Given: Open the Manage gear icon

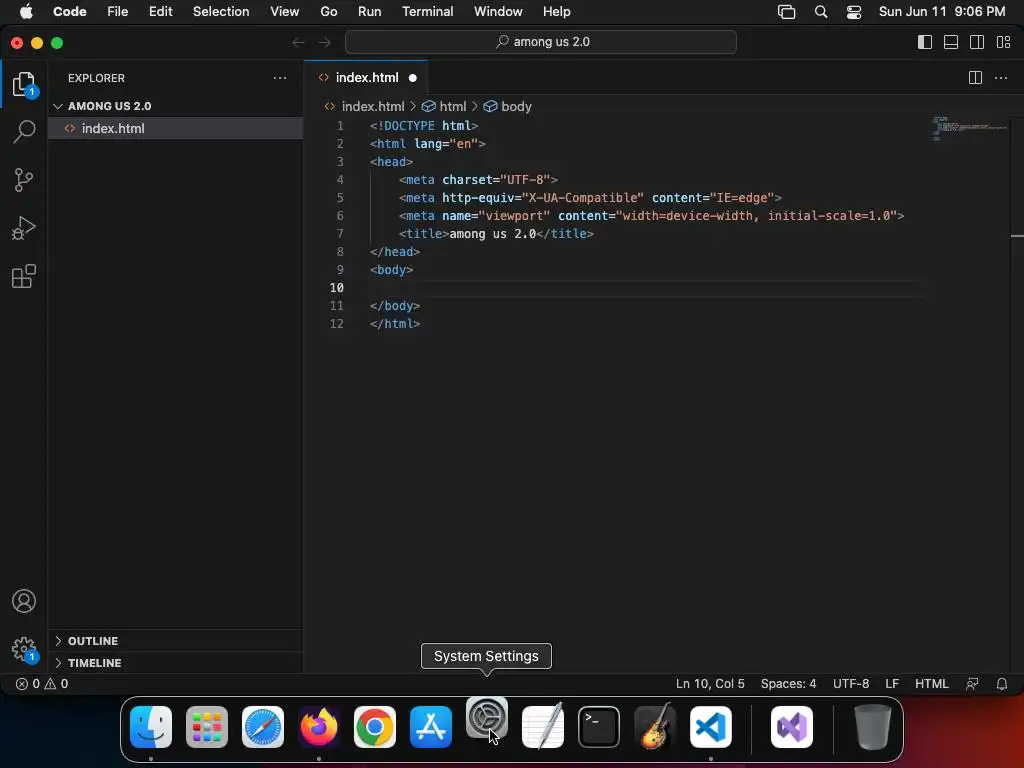Looking at the screenshot, I should point(24,649).
